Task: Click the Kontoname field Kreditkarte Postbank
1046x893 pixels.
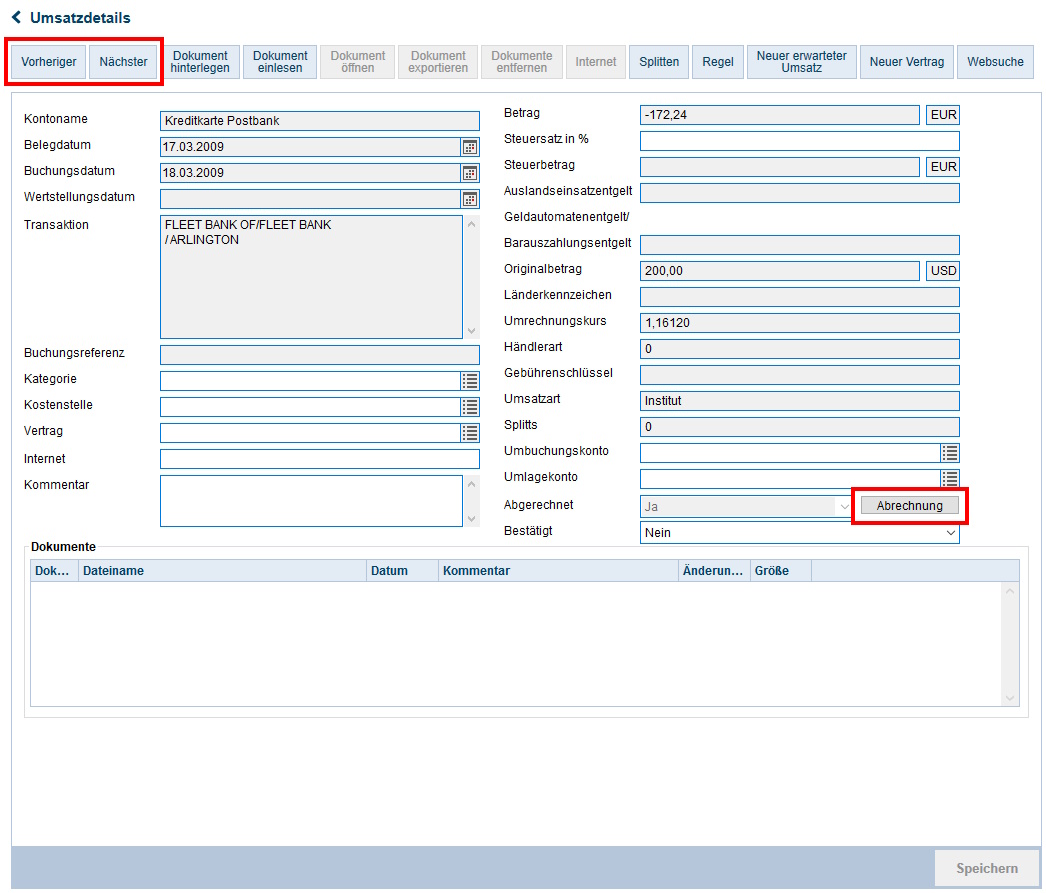Action: pyautogui.click(x=320, y=121)
